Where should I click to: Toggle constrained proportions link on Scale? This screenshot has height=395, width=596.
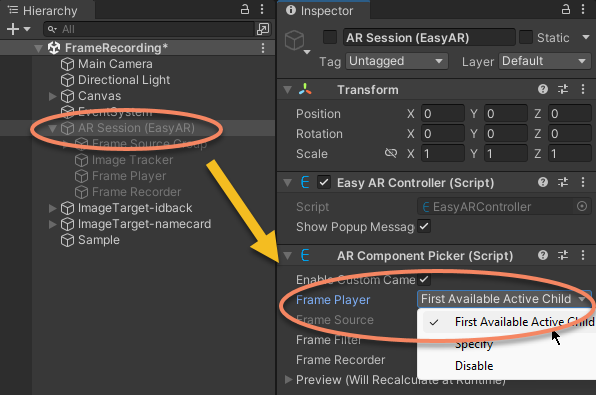[x=391, y=153]
